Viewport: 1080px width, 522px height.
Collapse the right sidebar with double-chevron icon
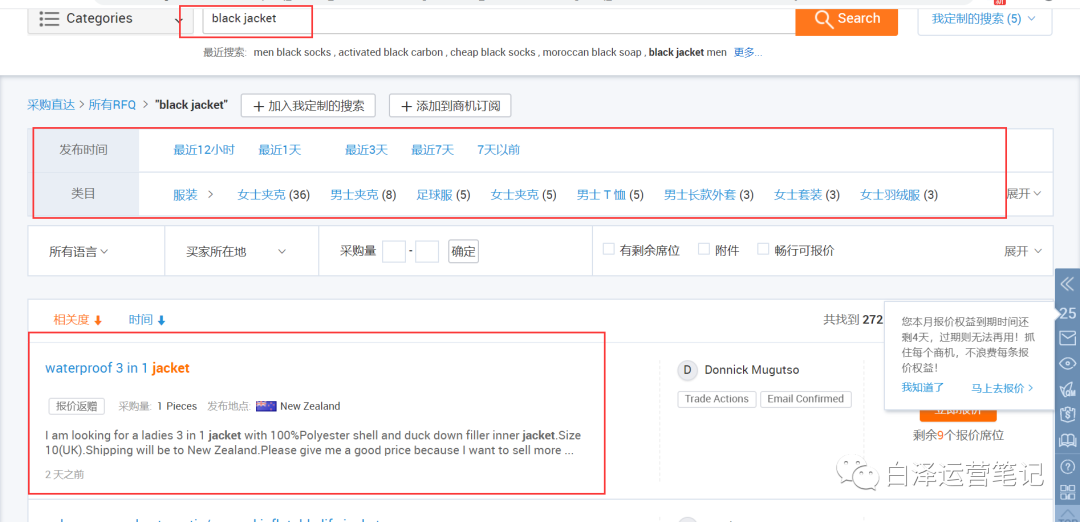[1068, 284]
